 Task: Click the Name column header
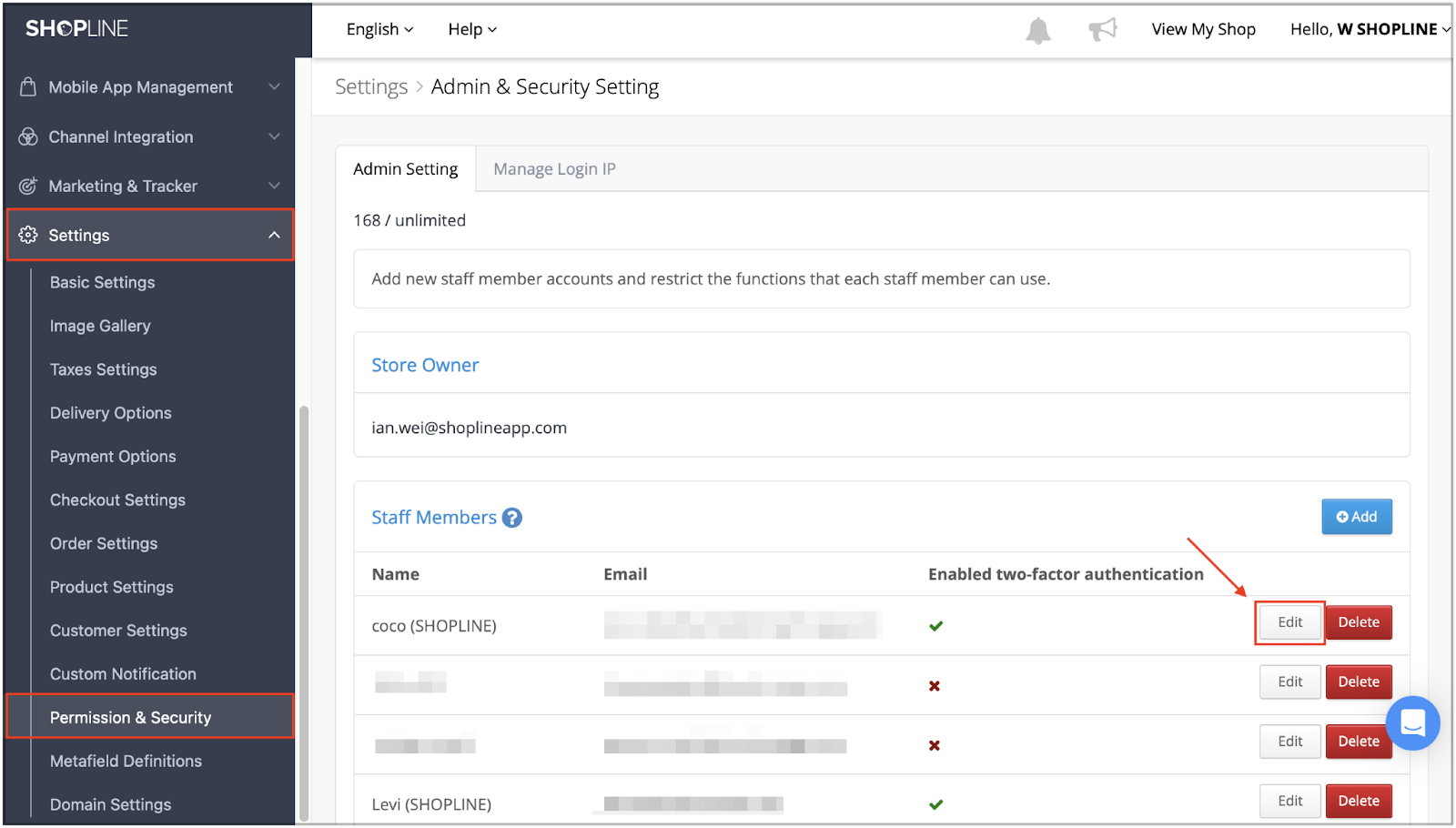click(396, 574)
